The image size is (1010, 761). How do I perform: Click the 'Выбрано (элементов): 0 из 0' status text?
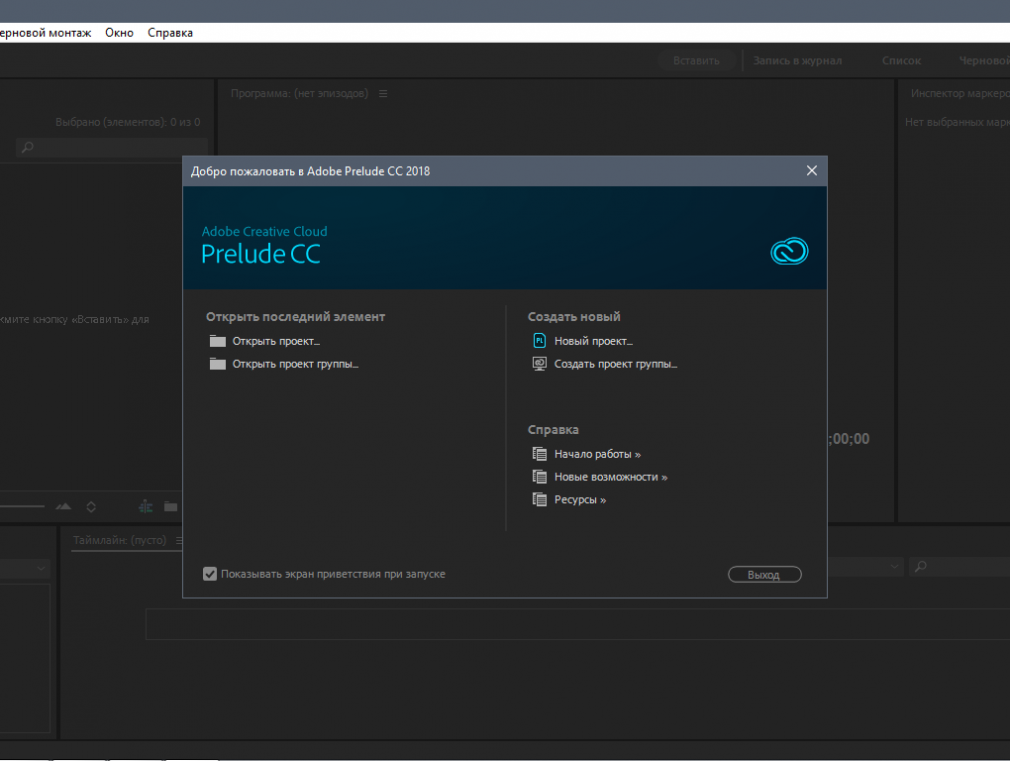pyautogui.click(x=128, y=122)
